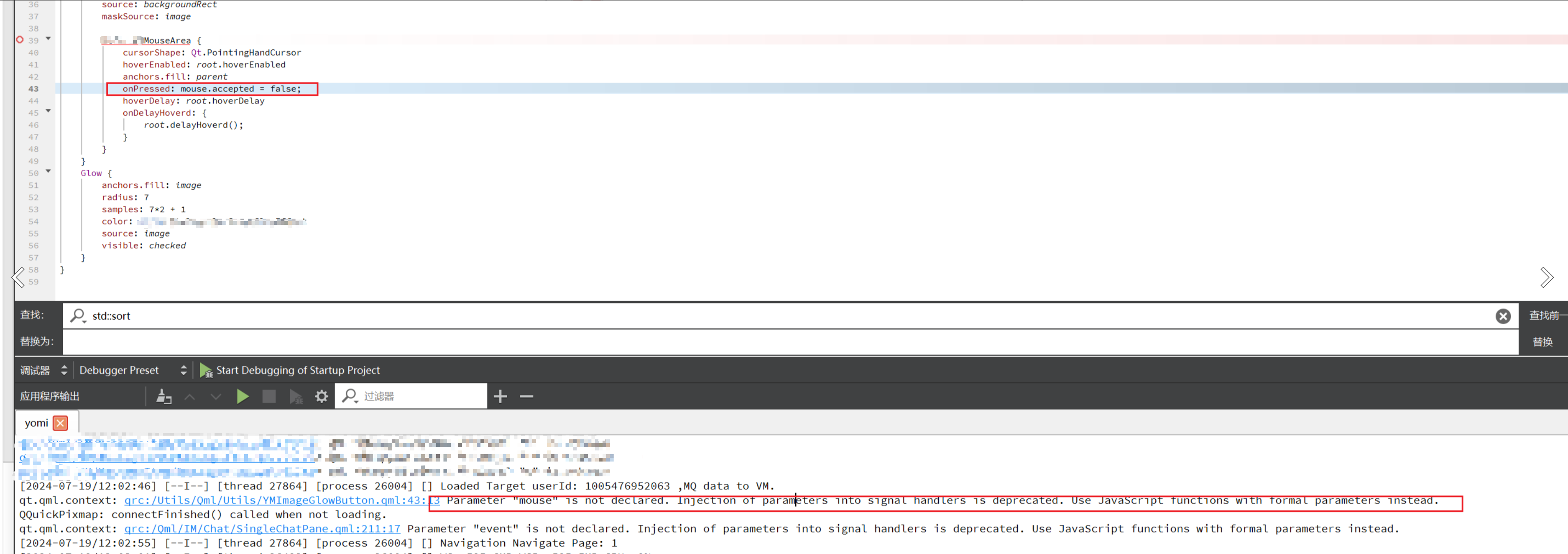The height and width of the screenshot is (554, 1568).
Task: Click the find field containing std::sort
Action: [x=790, y=316]
